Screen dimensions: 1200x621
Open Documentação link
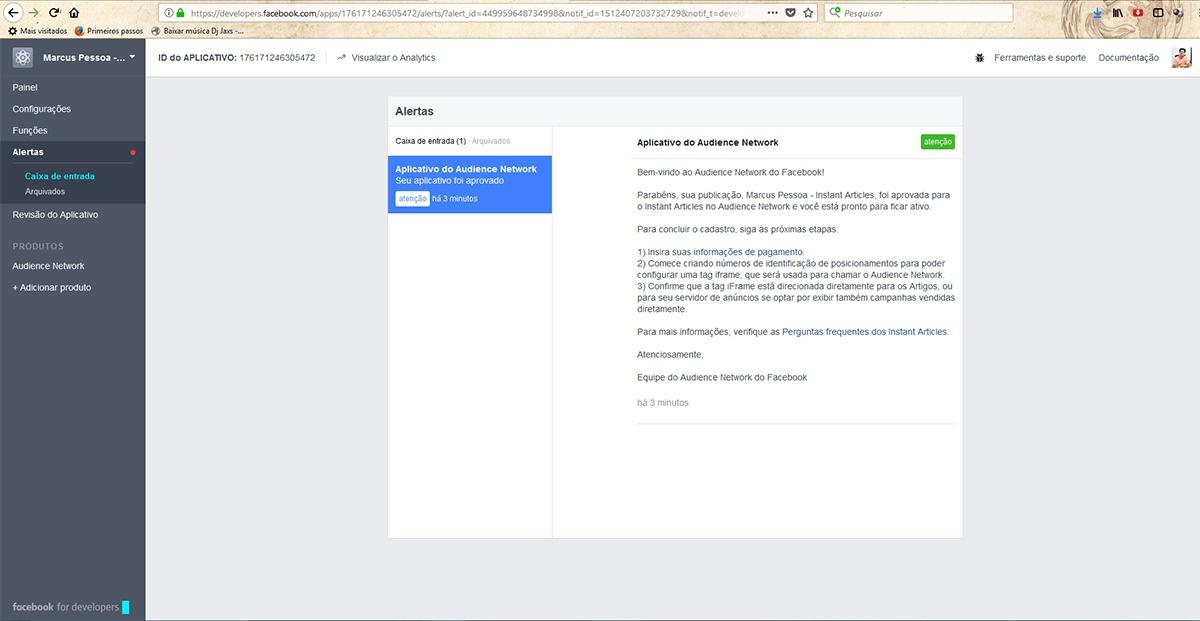click(x=1128, y=58)
